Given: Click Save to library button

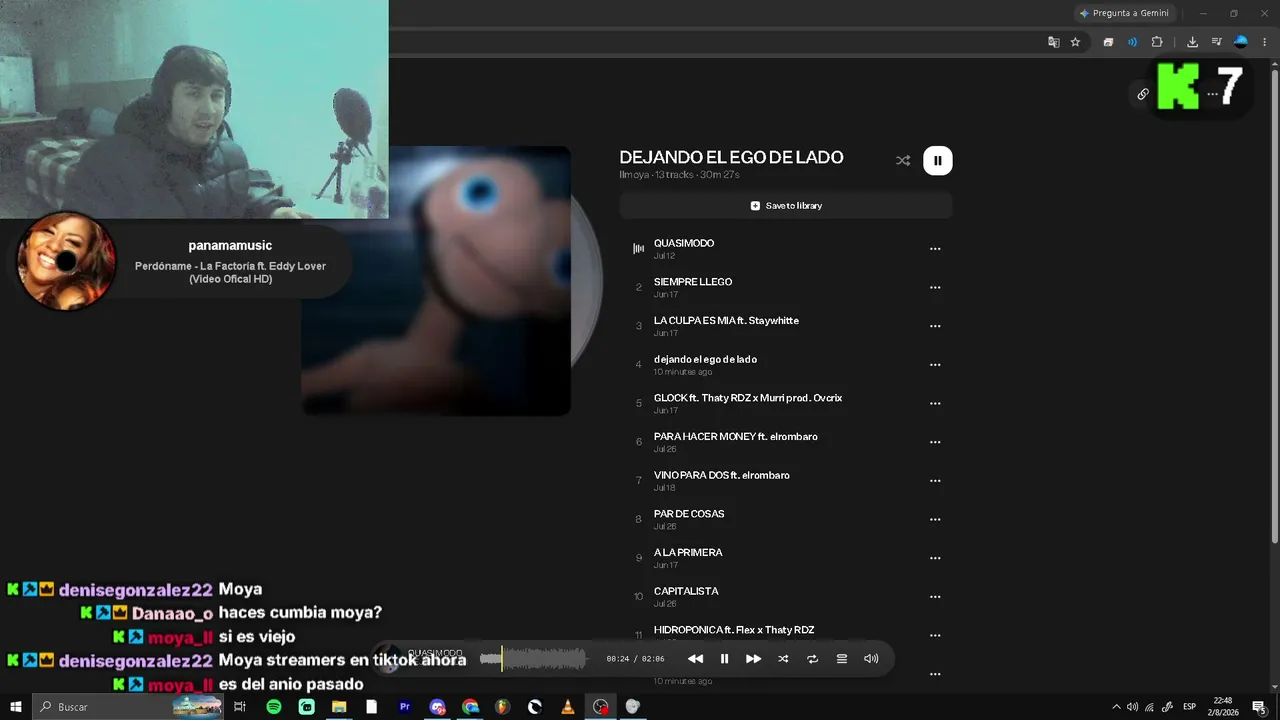Looking at the screenshot, I should click(786, 206).
